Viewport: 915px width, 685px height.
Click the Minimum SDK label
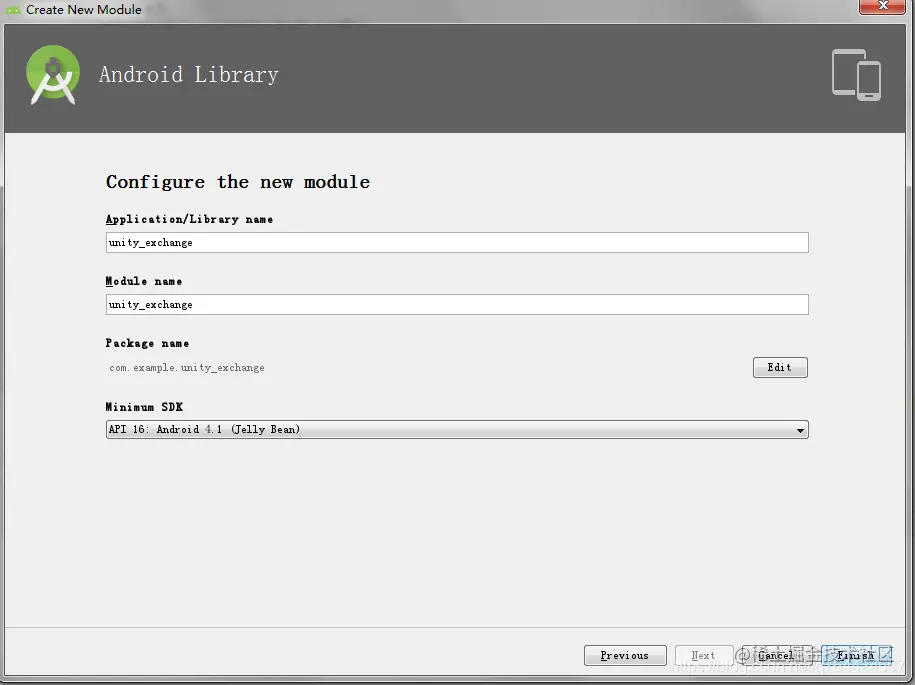[x=144, y=407]
